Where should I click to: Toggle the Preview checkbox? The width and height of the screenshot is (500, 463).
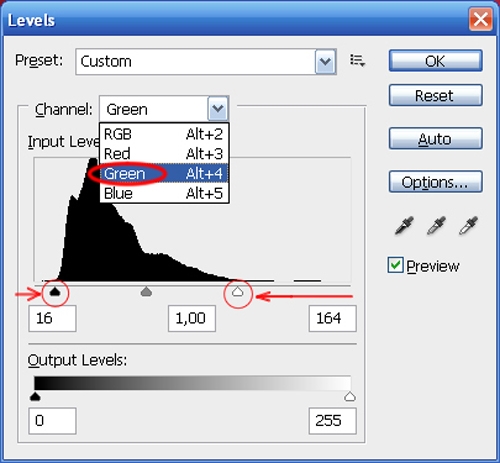point(396,265)
